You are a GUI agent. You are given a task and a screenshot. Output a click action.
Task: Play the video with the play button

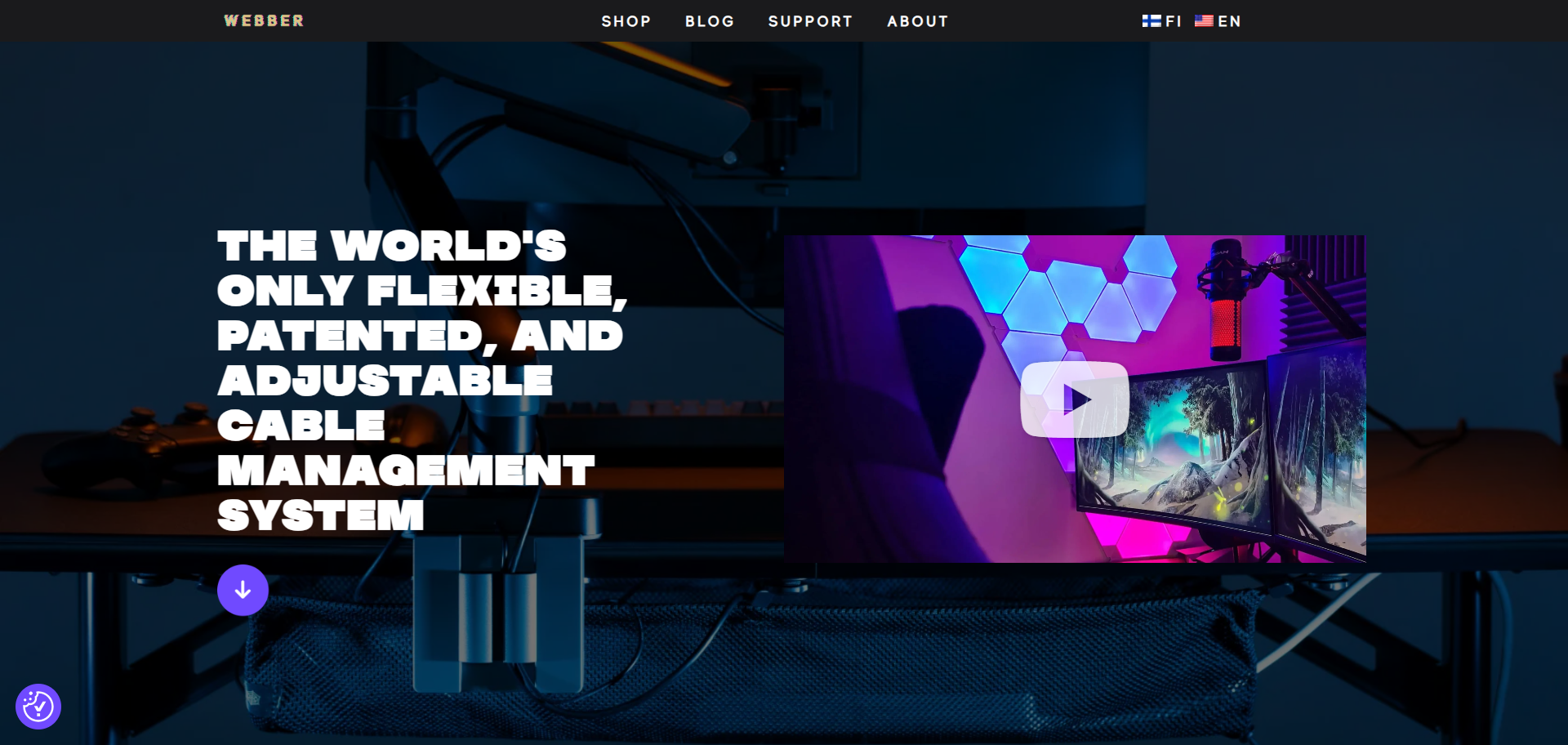[x=1075, y=399]
